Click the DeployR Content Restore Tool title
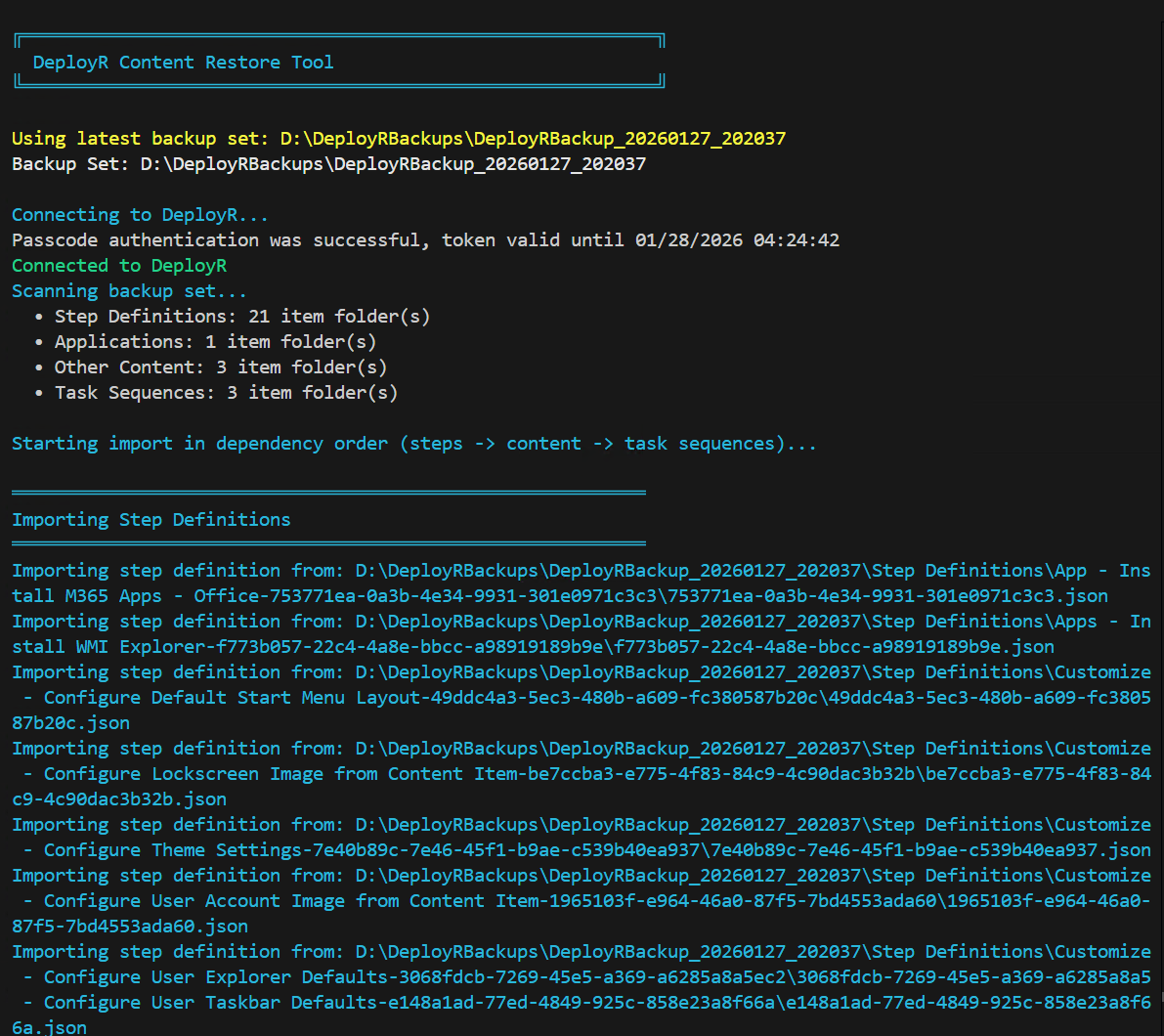 [183, 63]
